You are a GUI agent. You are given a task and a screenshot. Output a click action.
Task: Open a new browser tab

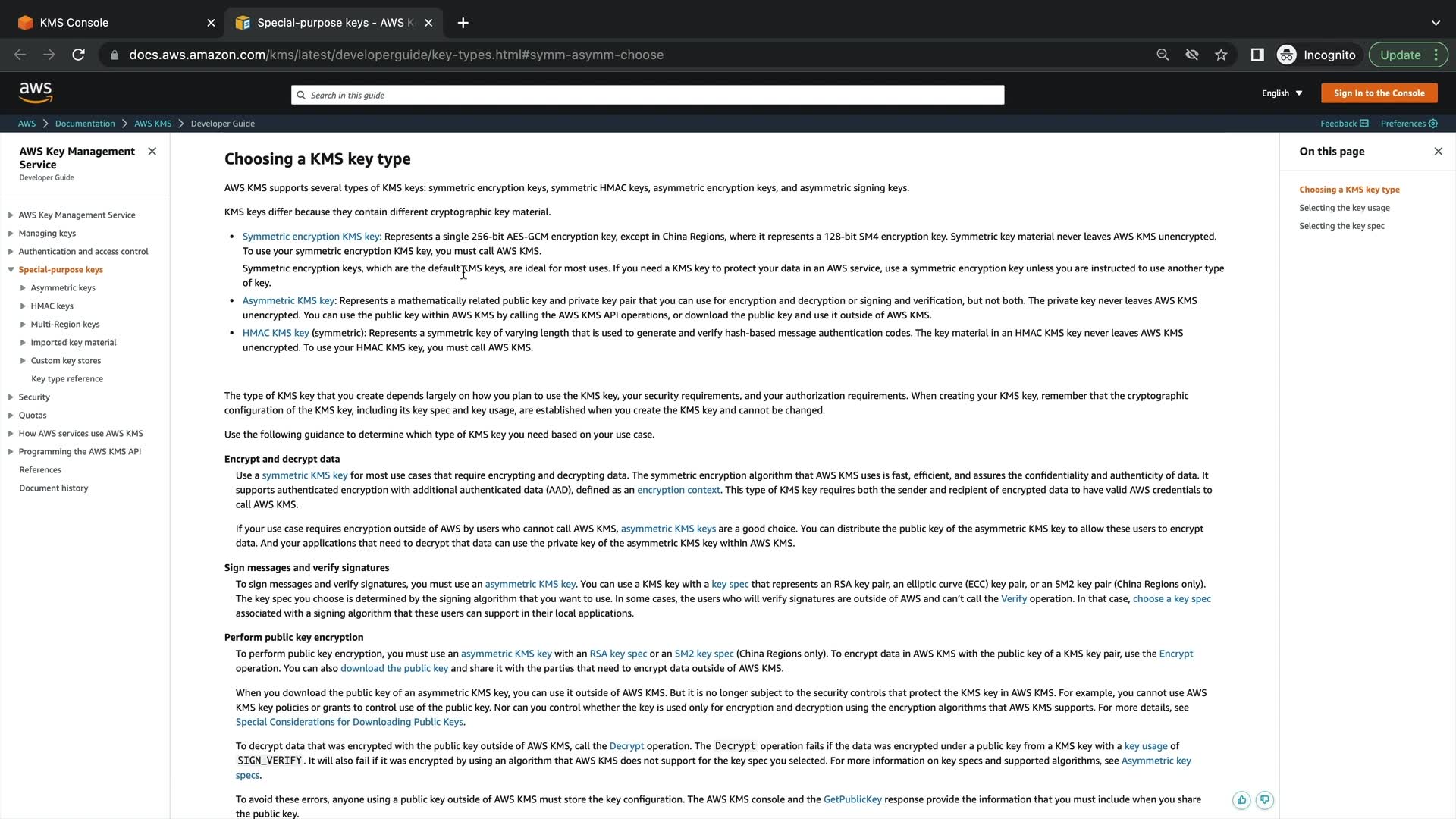[x=463, y=23]
